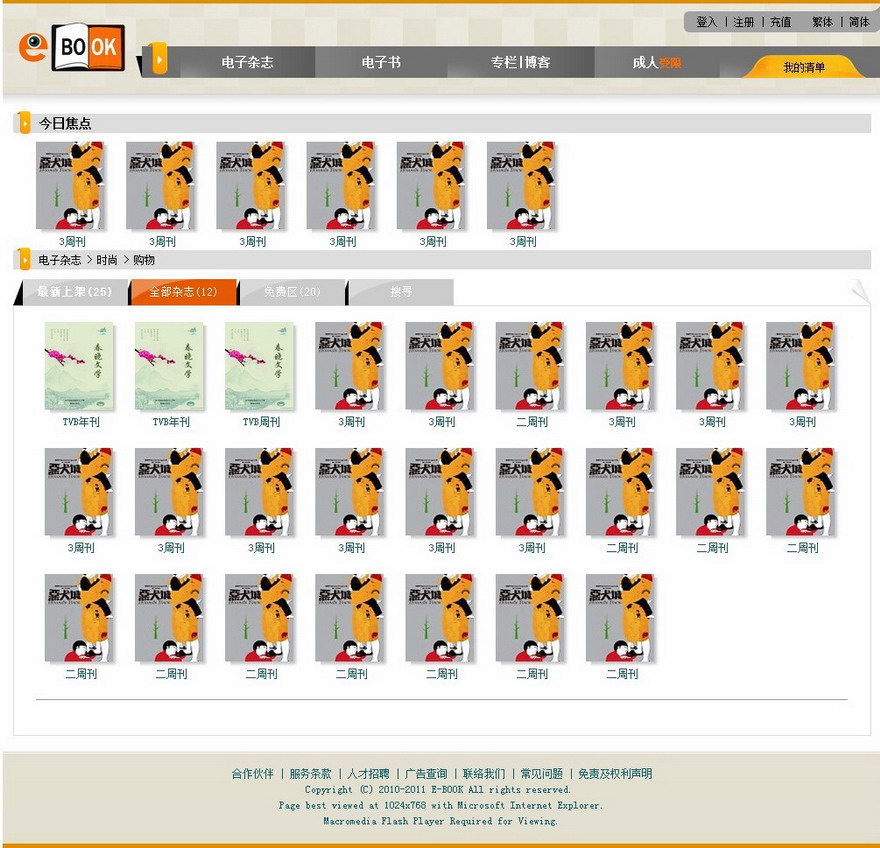Click the E-BOOK logo

point(71,47)
